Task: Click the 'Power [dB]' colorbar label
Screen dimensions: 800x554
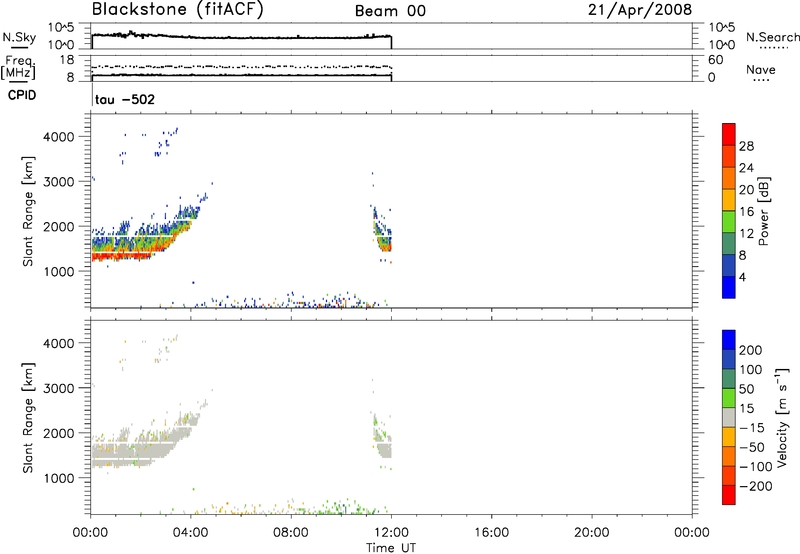Action: coord(763,211)
